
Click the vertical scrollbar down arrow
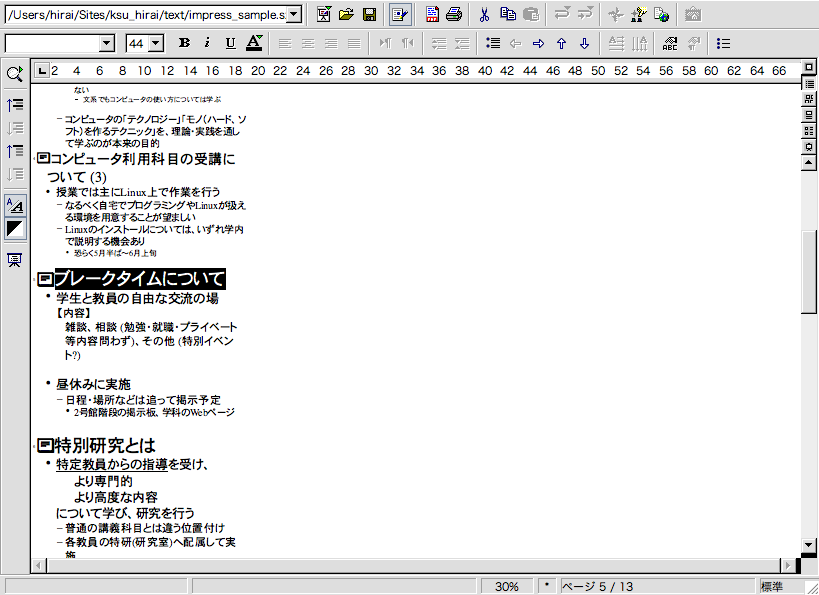coord(809,545)
